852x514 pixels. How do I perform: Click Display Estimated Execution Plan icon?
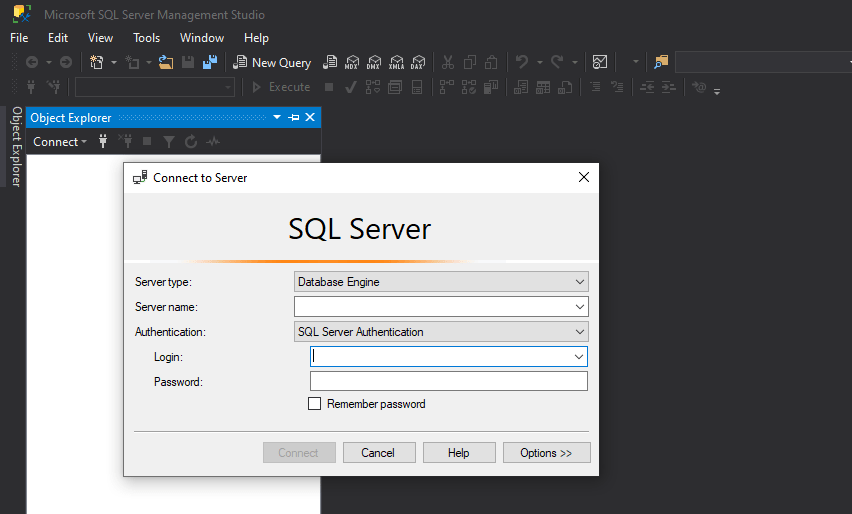click(x=373, y=87)
